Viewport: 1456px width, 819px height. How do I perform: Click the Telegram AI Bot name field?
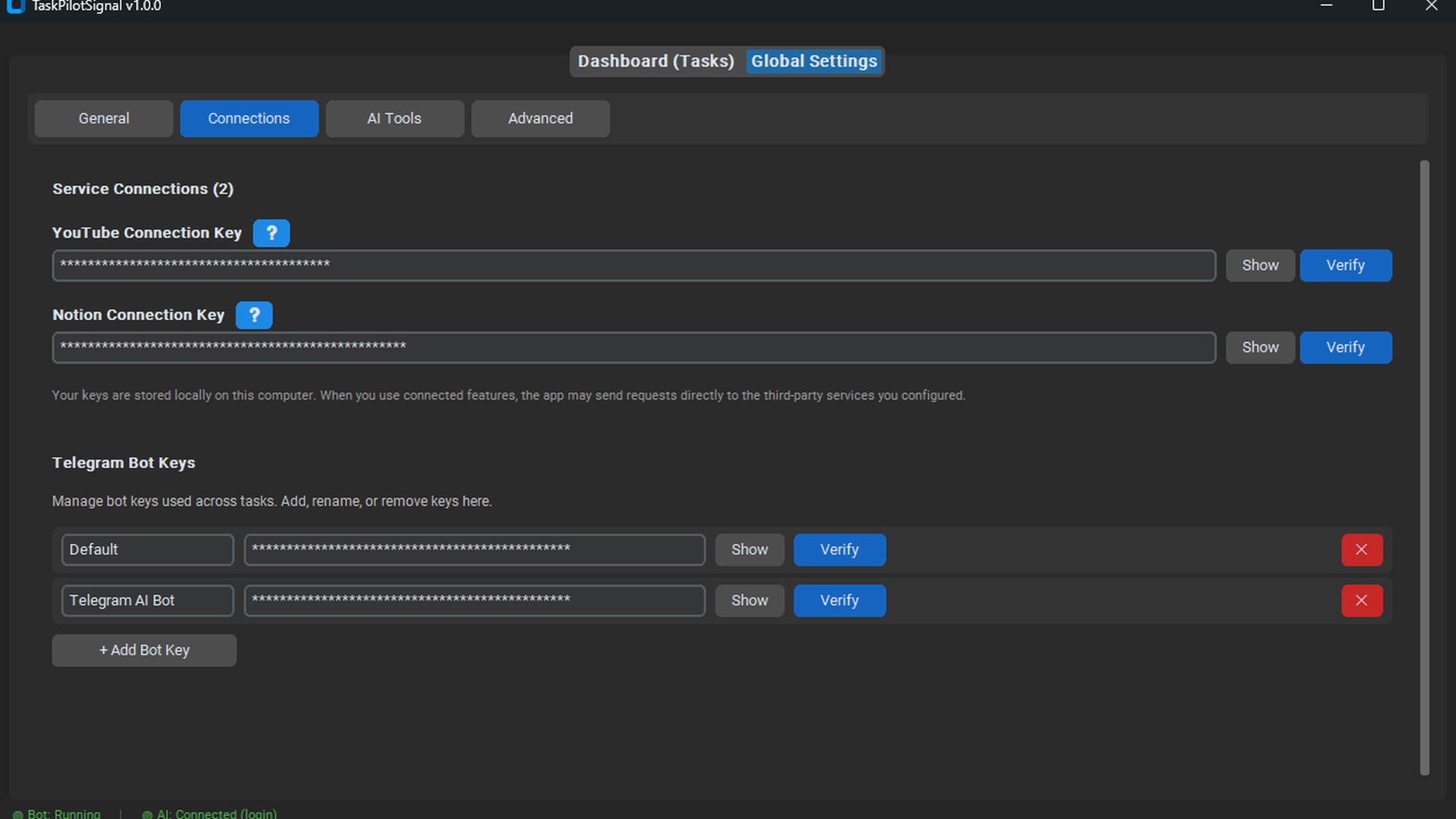pyautogui.click(x=147, y=601)
